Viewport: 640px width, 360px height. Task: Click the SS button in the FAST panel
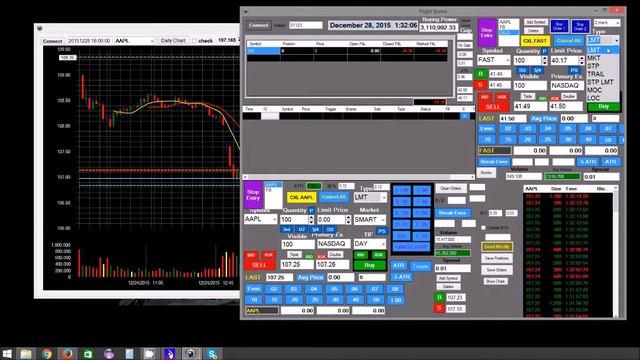pos(522,71)
